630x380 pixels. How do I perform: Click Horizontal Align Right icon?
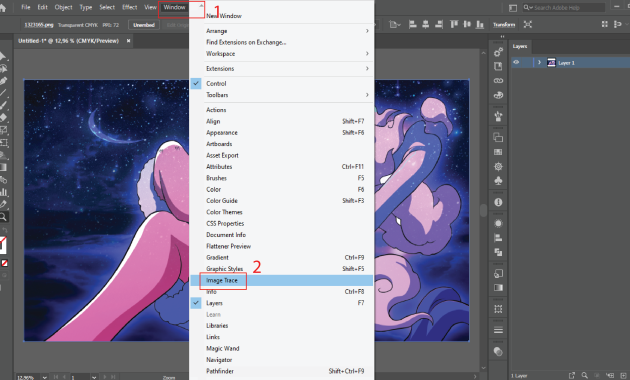click(439, 25)
